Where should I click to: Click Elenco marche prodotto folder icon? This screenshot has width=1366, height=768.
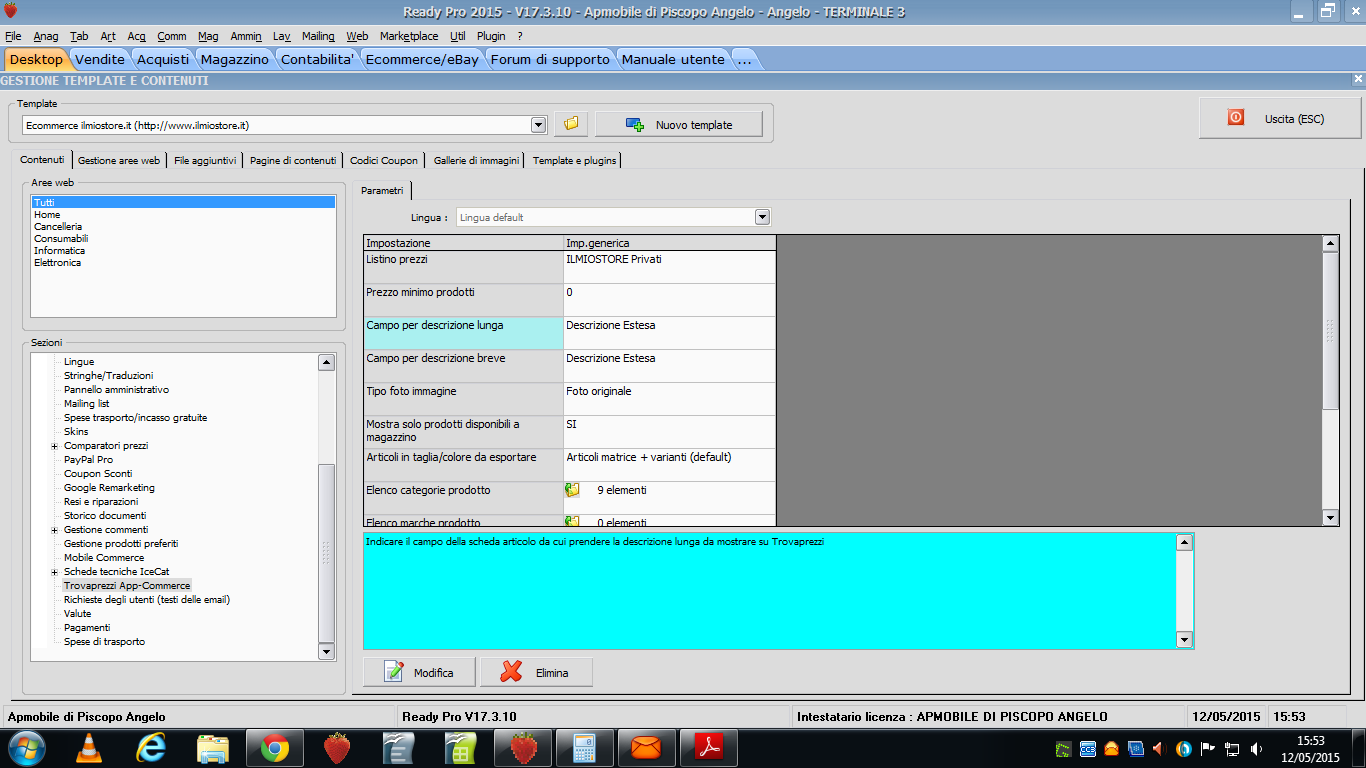pyautogui.click(x=573, y=521)
